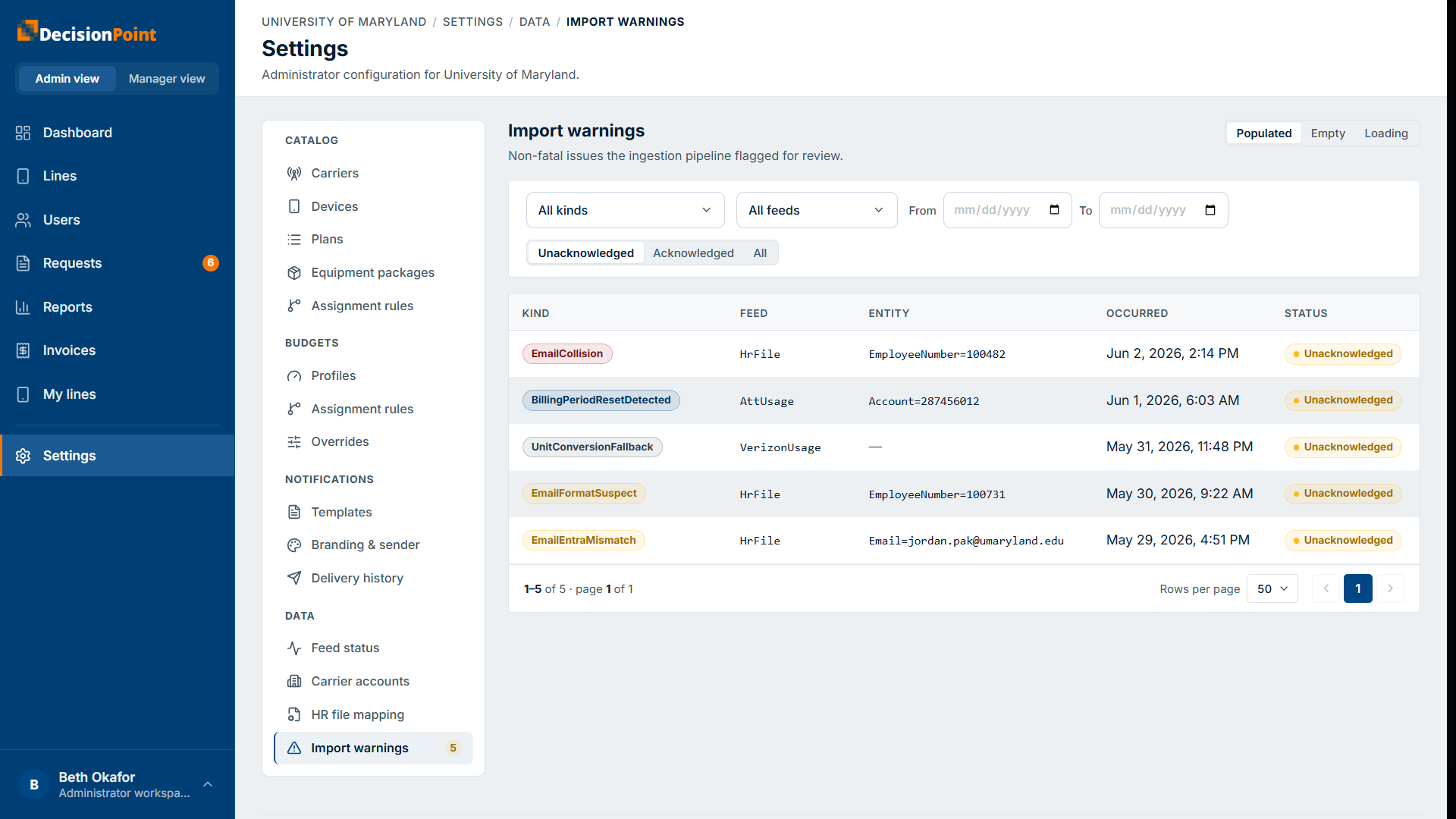Open My lines via its device icon
Image resolution: width=1456 pixels, height=819 pixels.
(x=23, y=394)
